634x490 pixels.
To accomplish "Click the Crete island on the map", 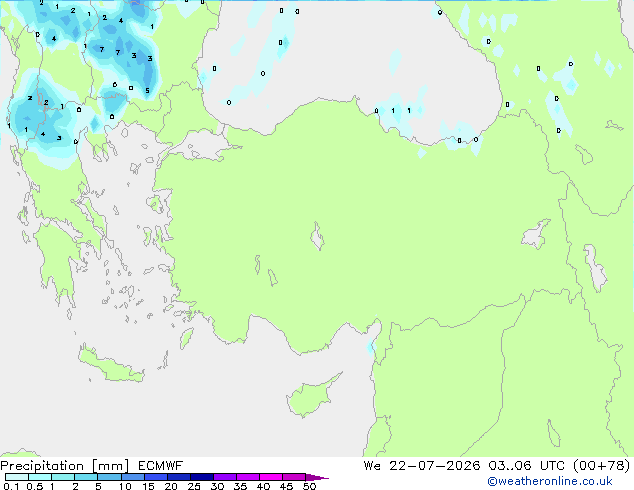I will 110,365.
